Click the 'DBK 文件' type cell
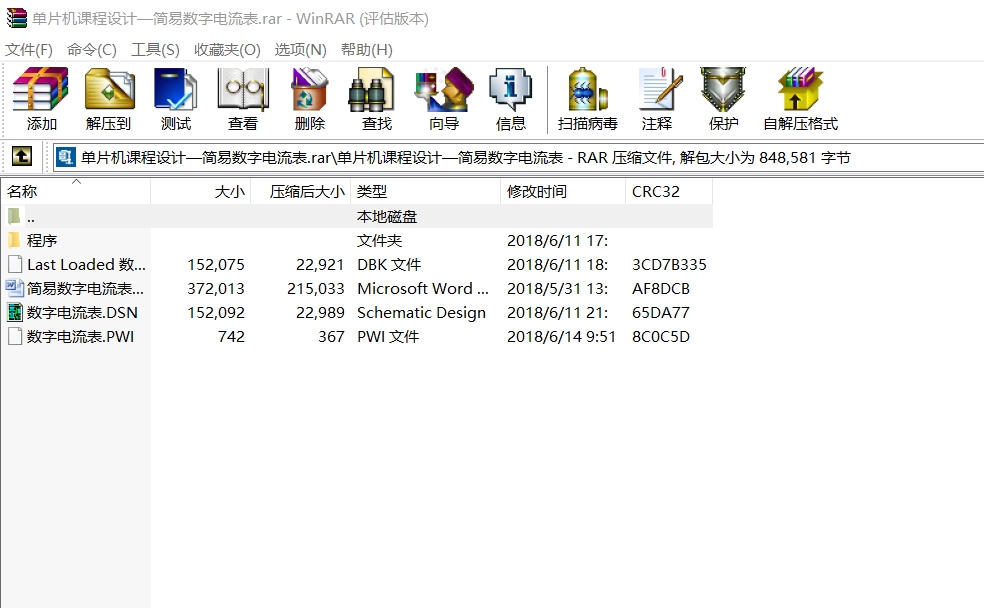 point(389,264)
